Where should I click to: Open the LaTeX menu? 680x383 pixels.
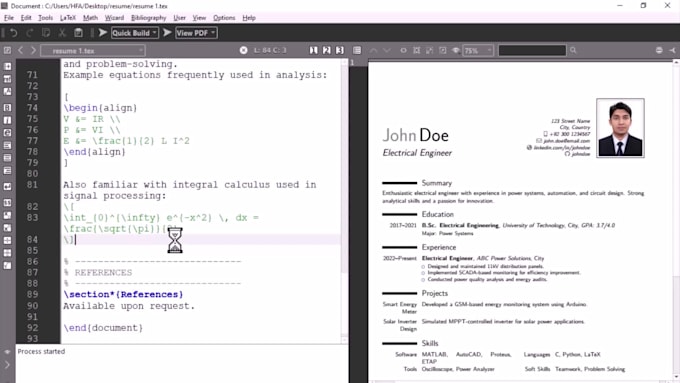68,18
